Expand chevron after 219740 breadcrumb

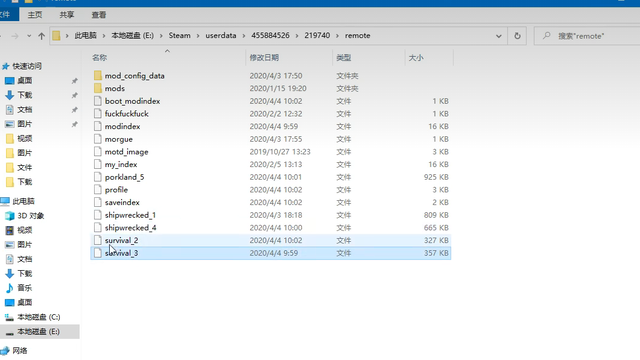click(338, 36)
